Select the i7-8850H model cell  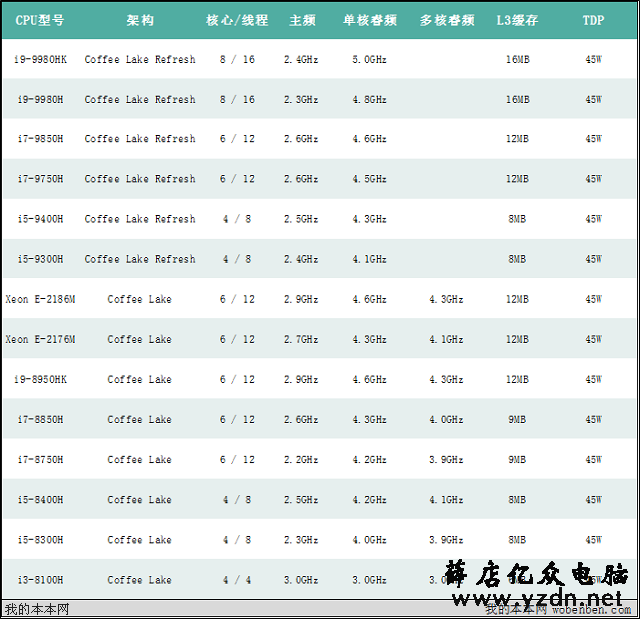[40, 419]
